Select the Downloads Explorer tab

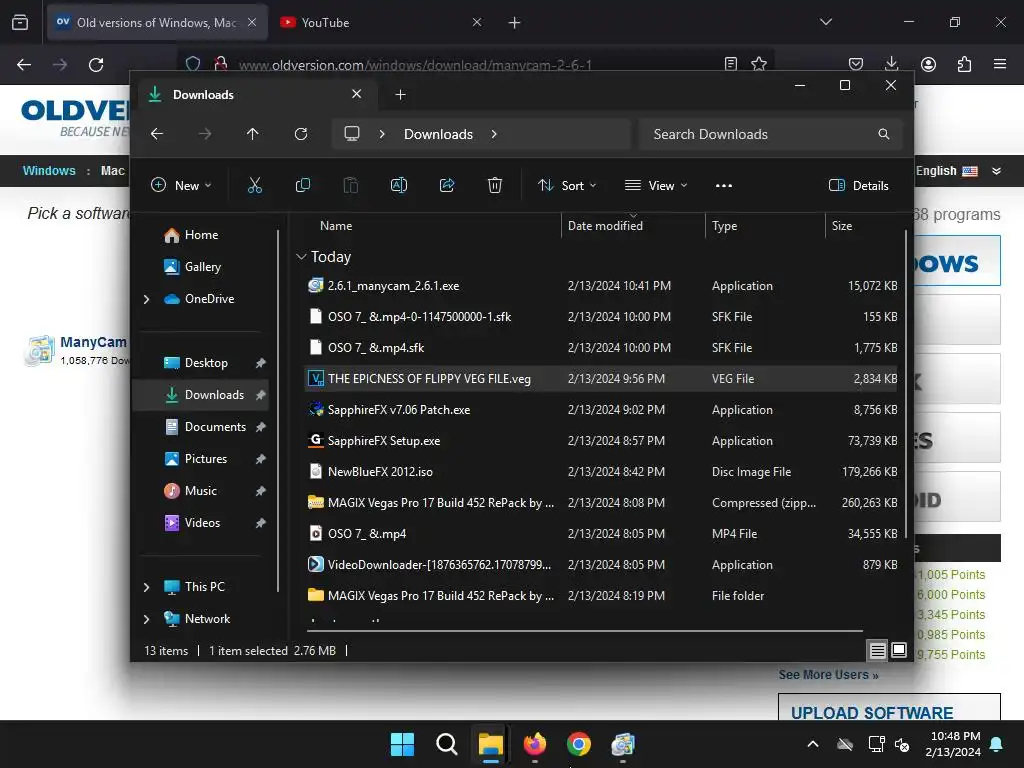[x=255, y=95]
